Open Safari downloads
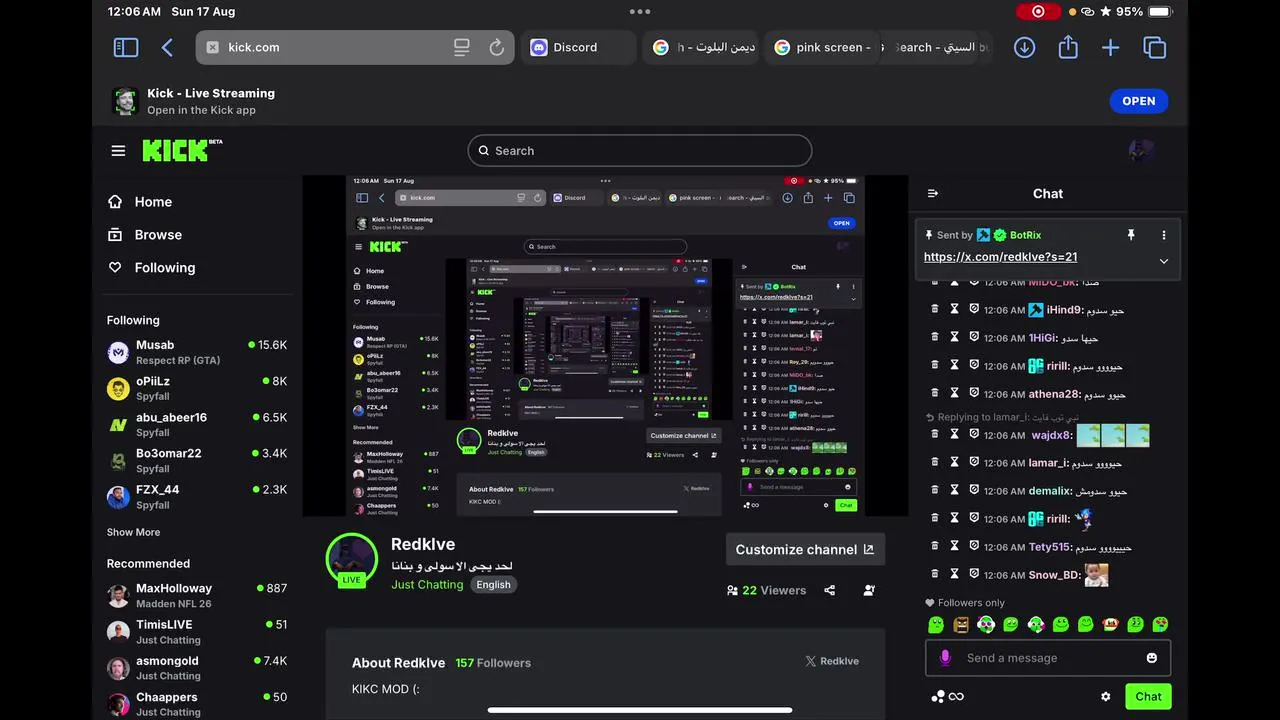 (1024, 47)
